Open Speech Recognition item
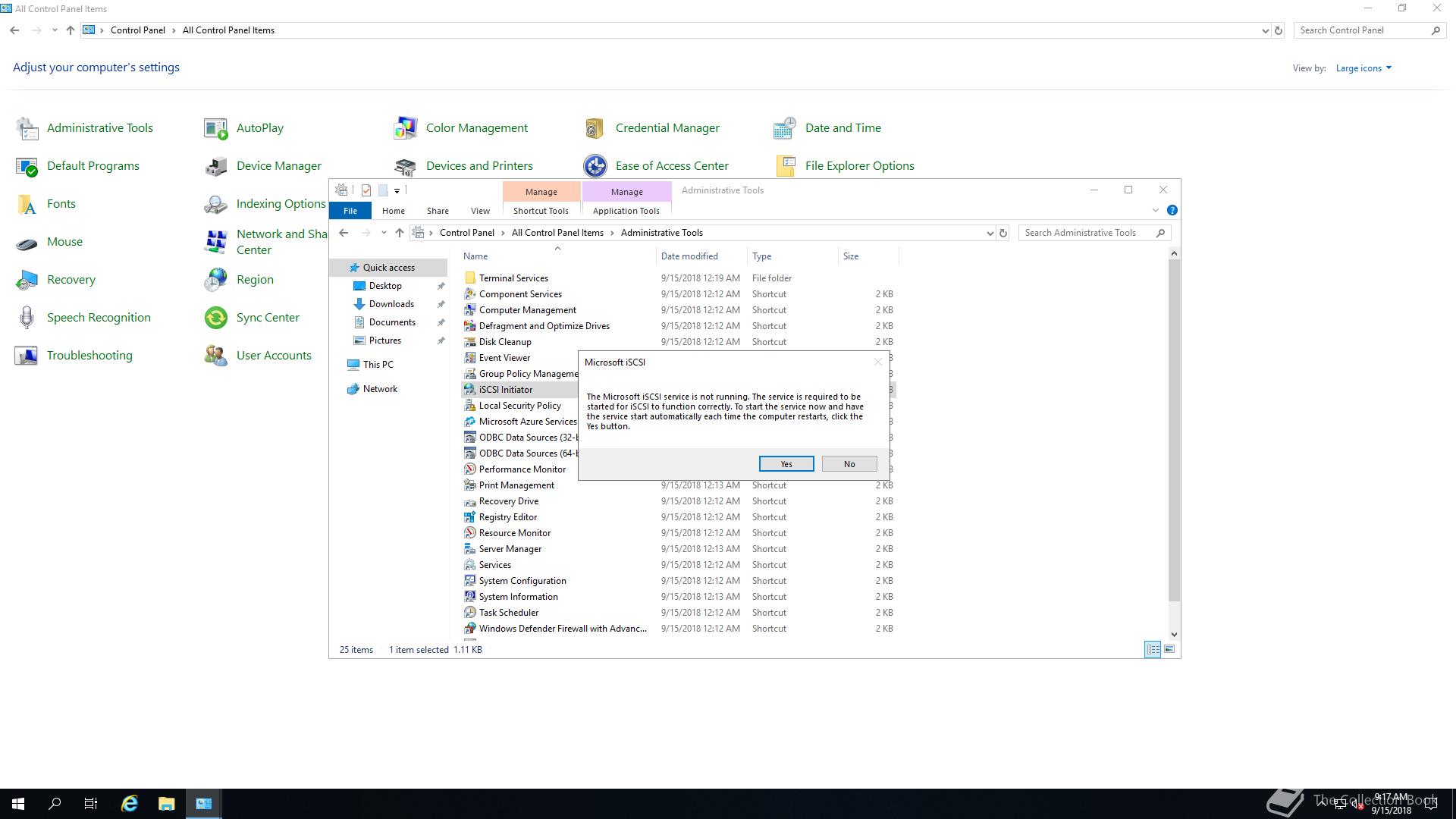Screen dimensions: 1456x819 [x=83, y=318]
